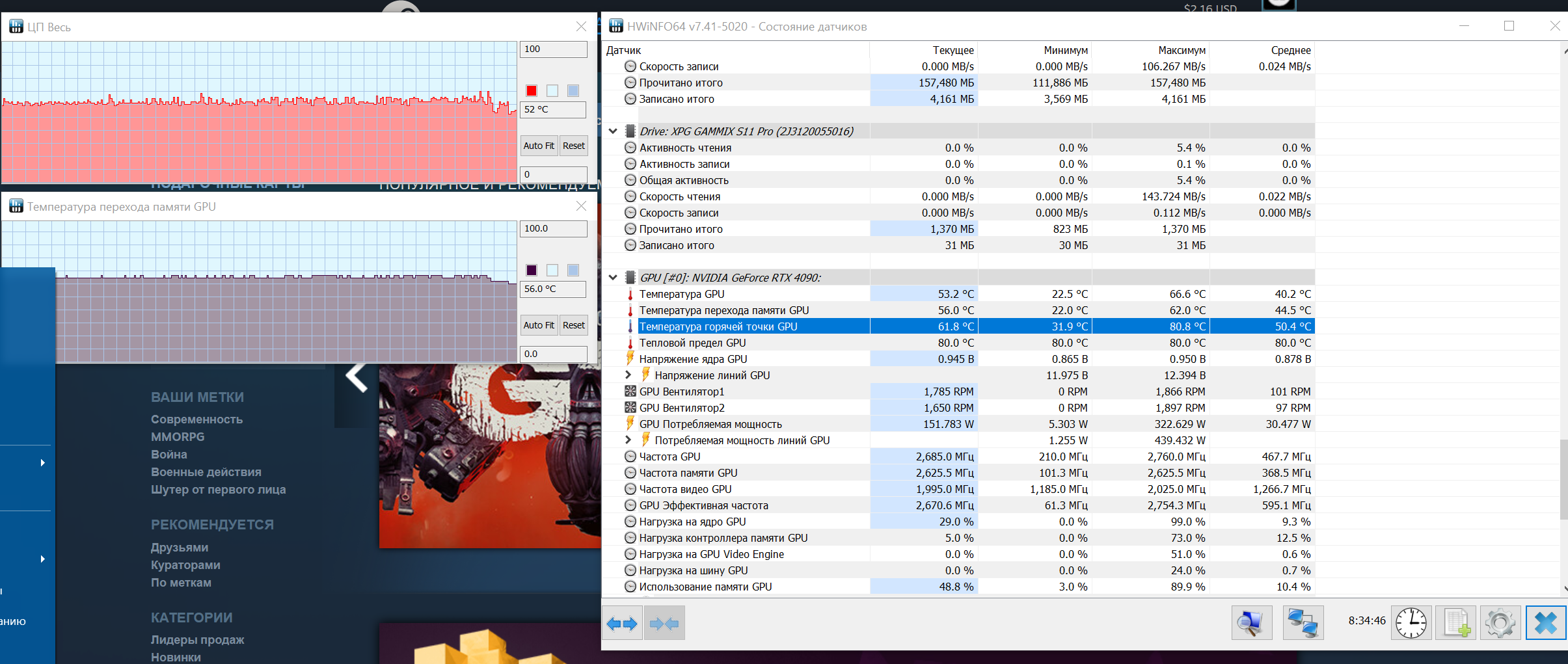Click the Auto Fit button in ЦП Весь window
Screen dimensions: 1568x664
point(539,146)
